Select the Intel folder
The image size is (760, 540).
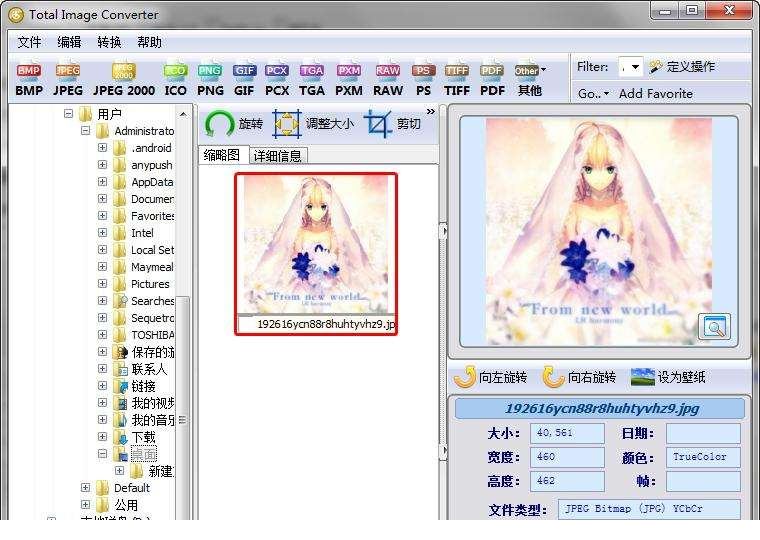[x=142, y=233]
